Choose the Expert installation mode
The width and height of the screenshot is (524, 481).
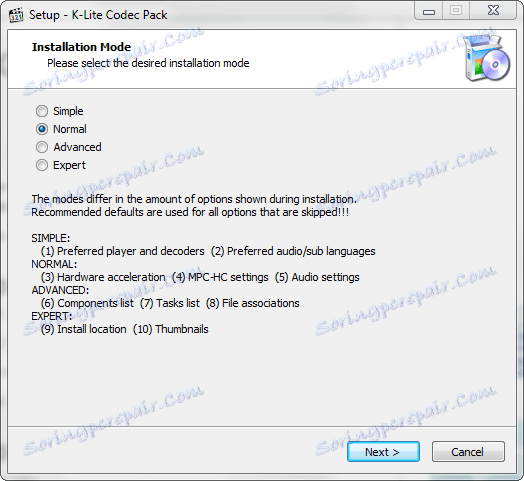(61, 165)
